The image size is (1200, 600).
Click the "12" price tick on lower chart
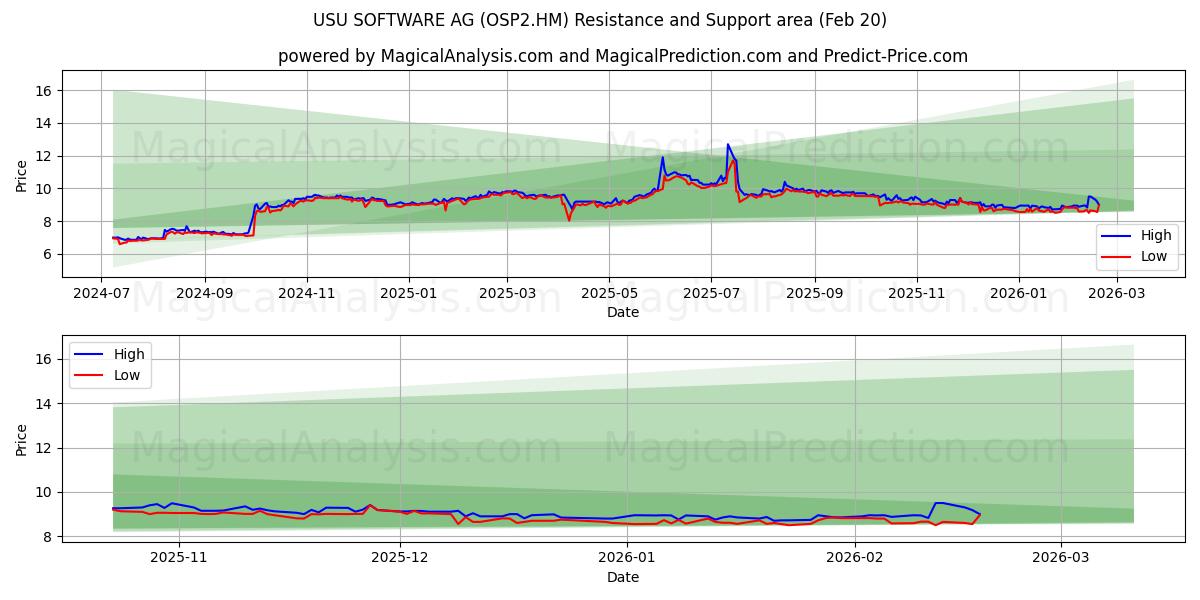43,448
